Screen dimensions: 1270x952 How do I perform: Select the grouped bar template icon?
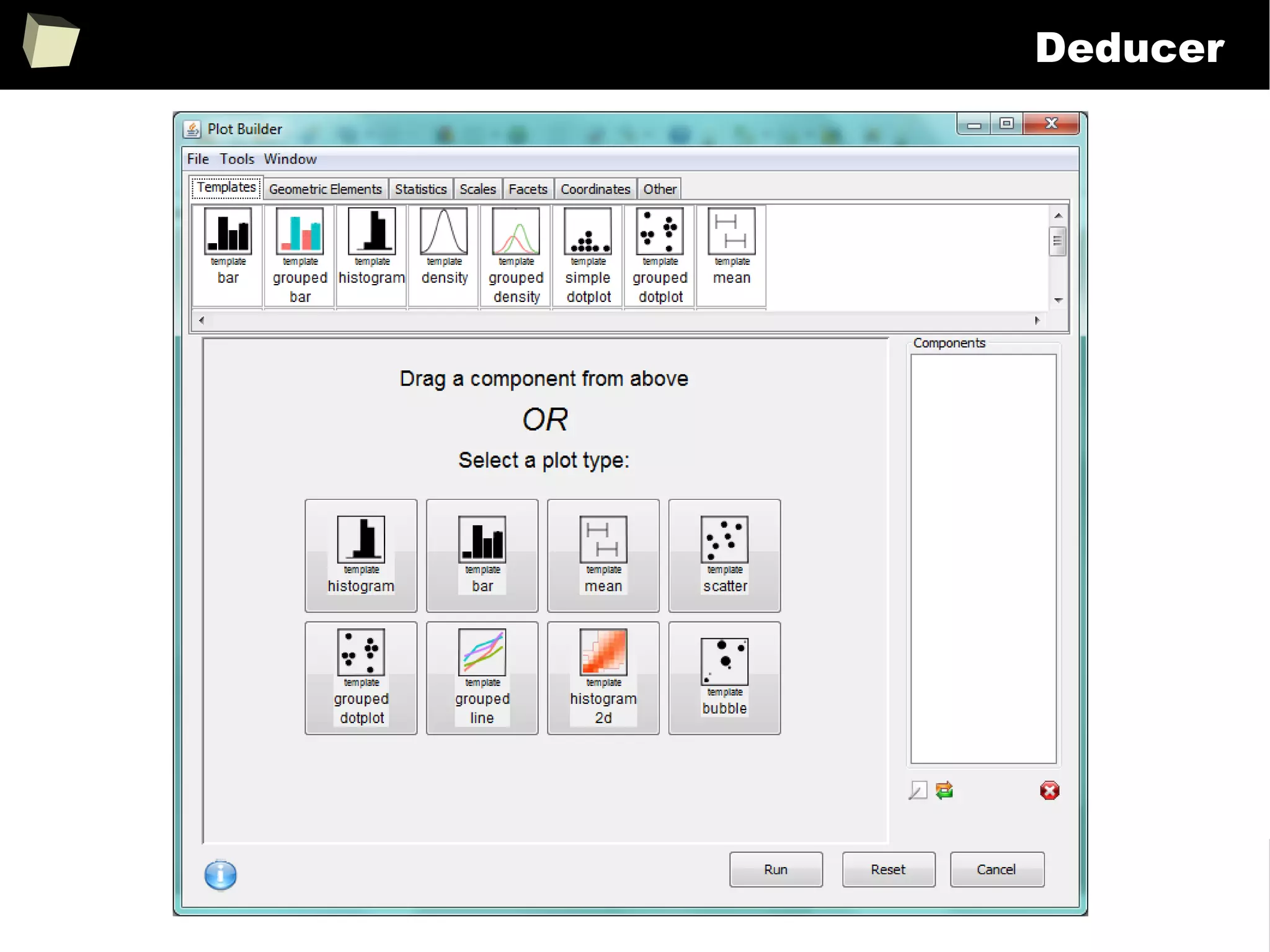[x=300, y=255]
